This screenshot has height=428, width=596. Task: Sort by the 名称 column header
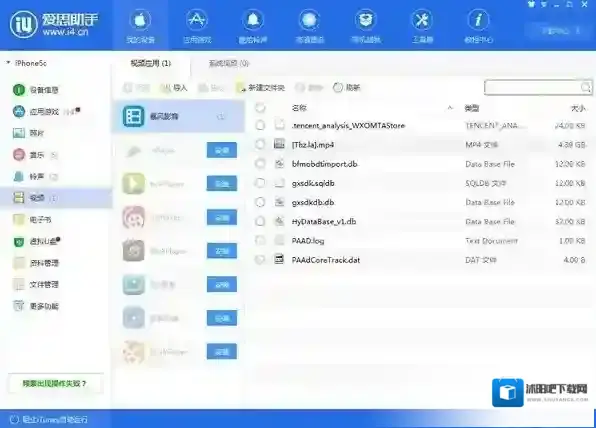pos(299,108)
